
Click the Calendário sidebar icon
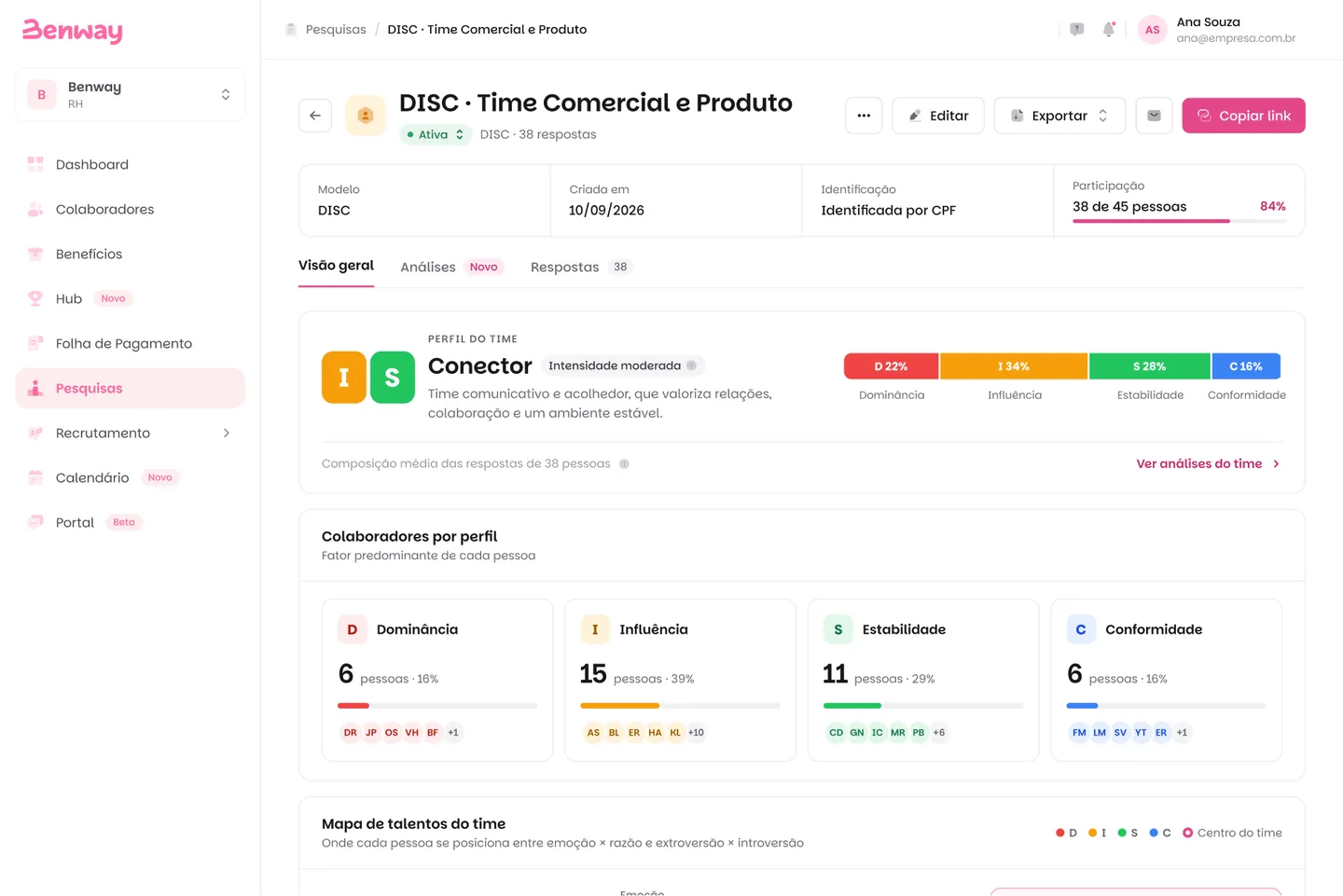pyautogui.click(x=35, y=477)
